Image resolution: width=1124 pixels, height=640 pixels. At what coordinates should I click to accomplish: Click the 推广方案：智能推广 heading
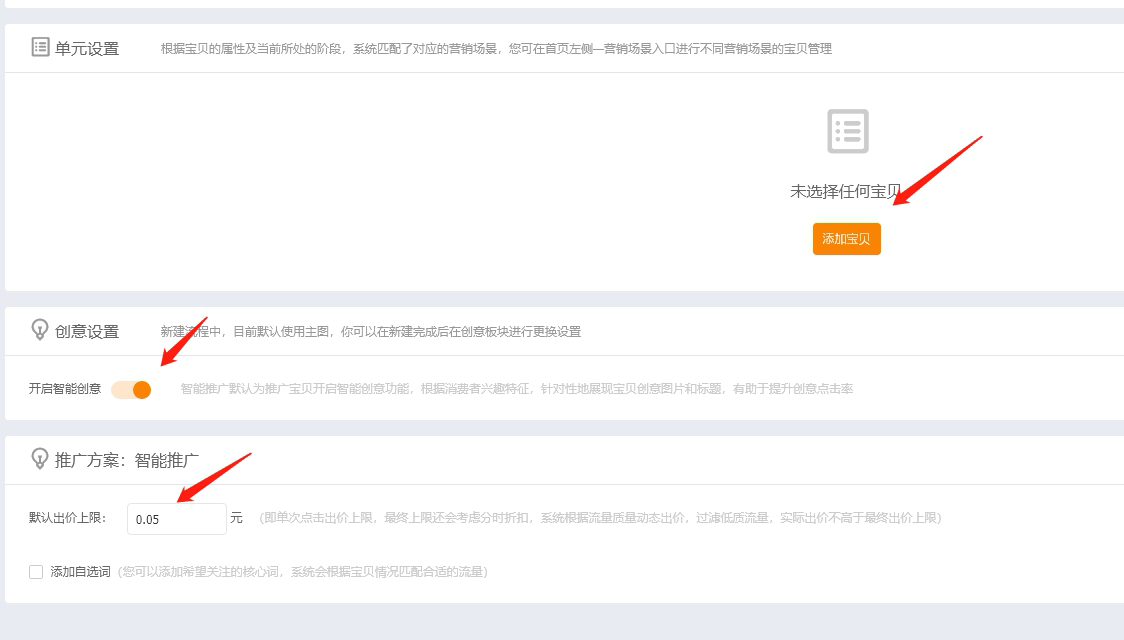coord(127,460)
